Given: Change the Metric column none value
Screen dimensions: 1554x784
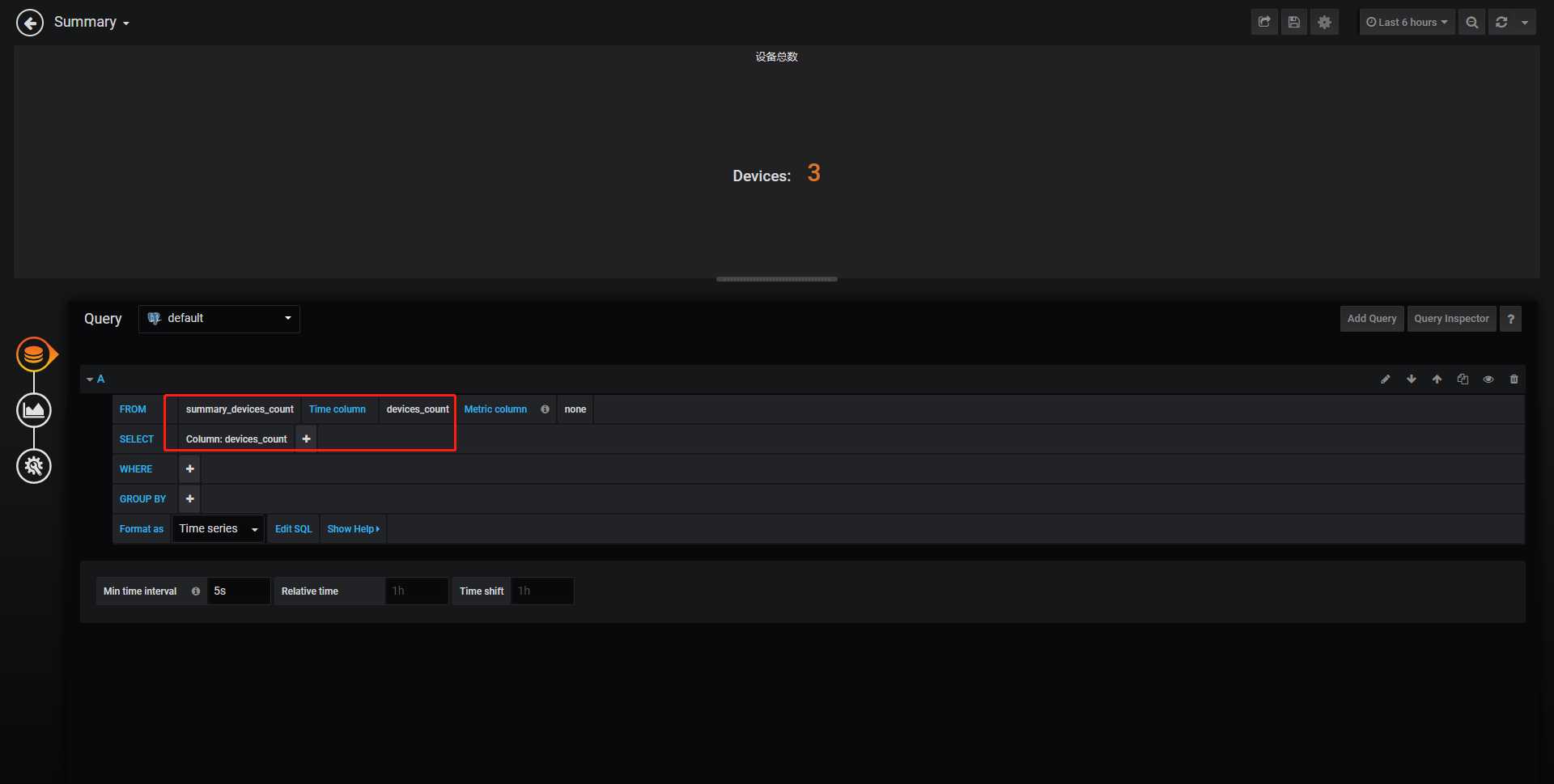Looking at the screenshot, I should click(x=575, y=409).
